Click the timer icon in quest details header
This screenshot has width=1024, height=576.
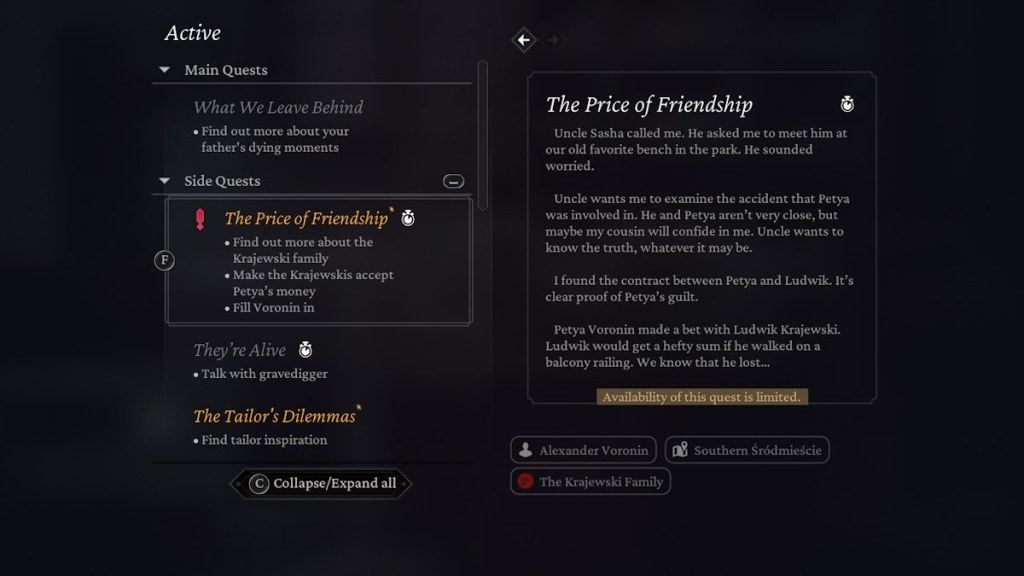(x=847, y=104)
